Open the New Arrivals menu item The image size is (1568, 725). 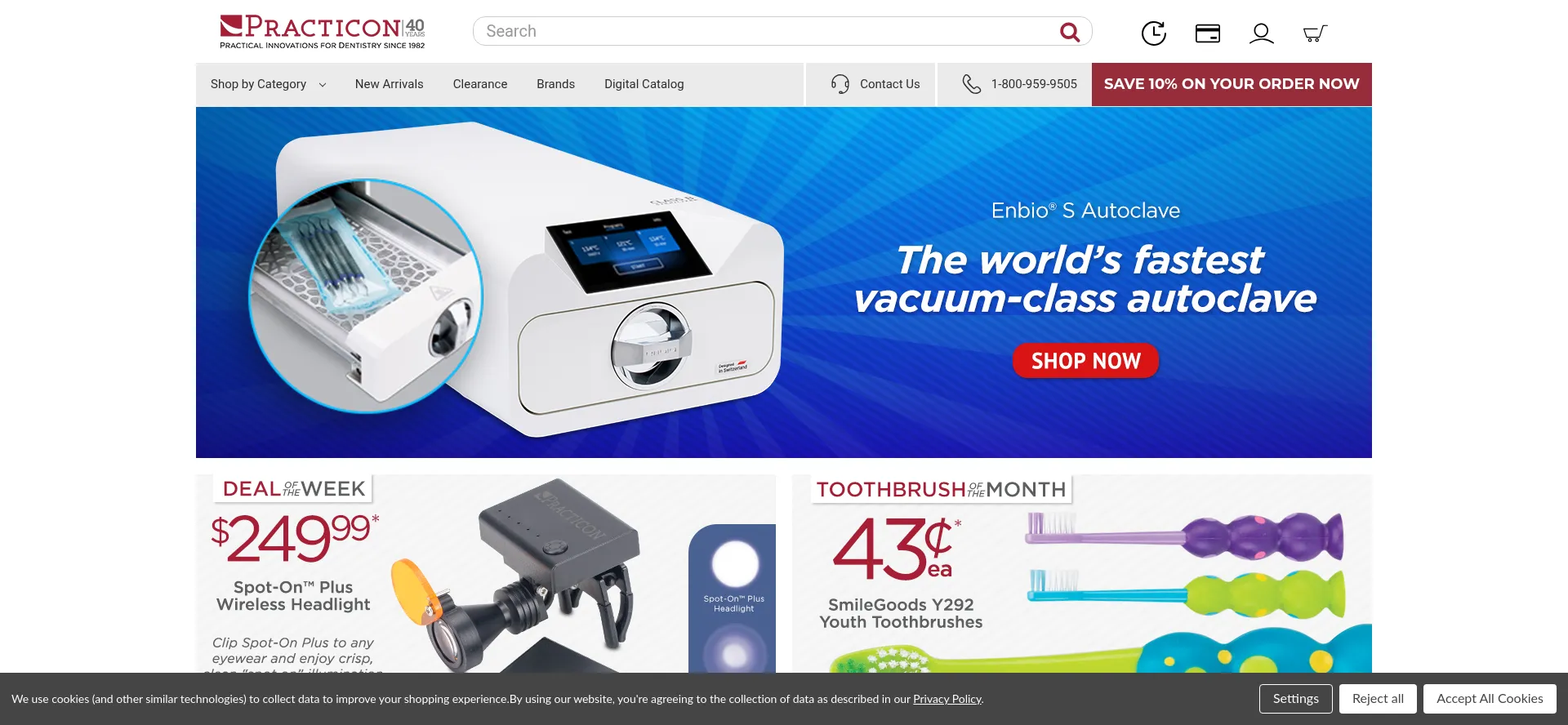389,84
